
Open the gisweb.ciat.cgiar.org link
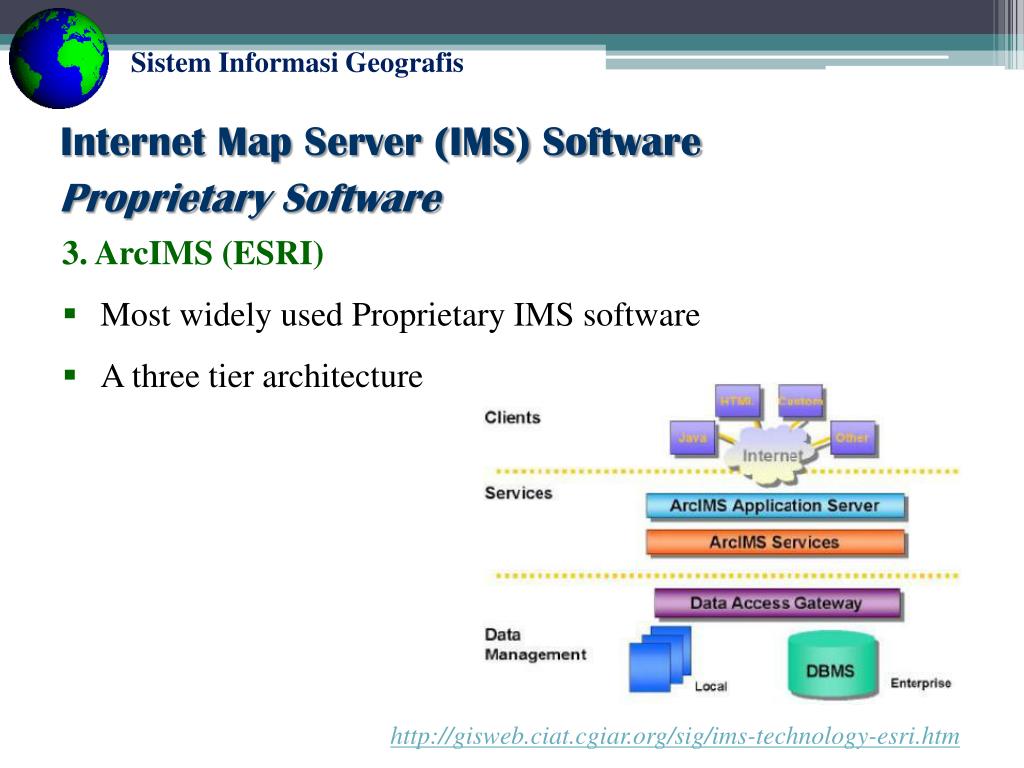point(675,736)
